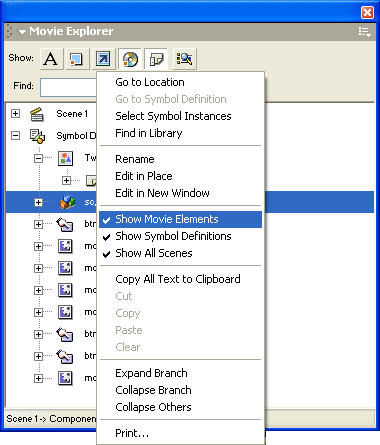Open Customize which items to show
Image resolution: width=380 pixels, height=445 pixels.
[185, 59]
